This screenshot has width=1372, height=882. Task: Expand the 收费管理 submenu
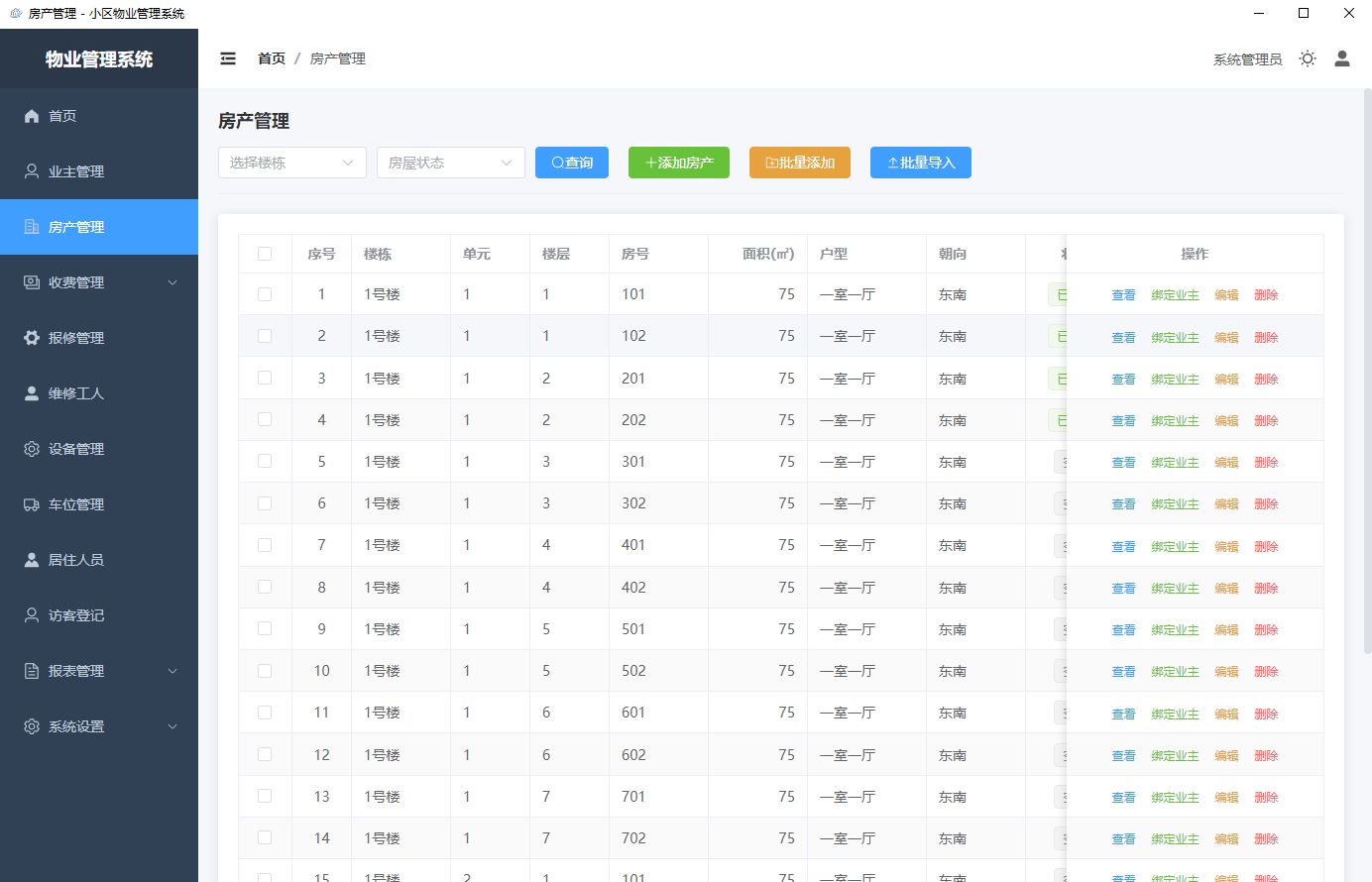point(99,282)
